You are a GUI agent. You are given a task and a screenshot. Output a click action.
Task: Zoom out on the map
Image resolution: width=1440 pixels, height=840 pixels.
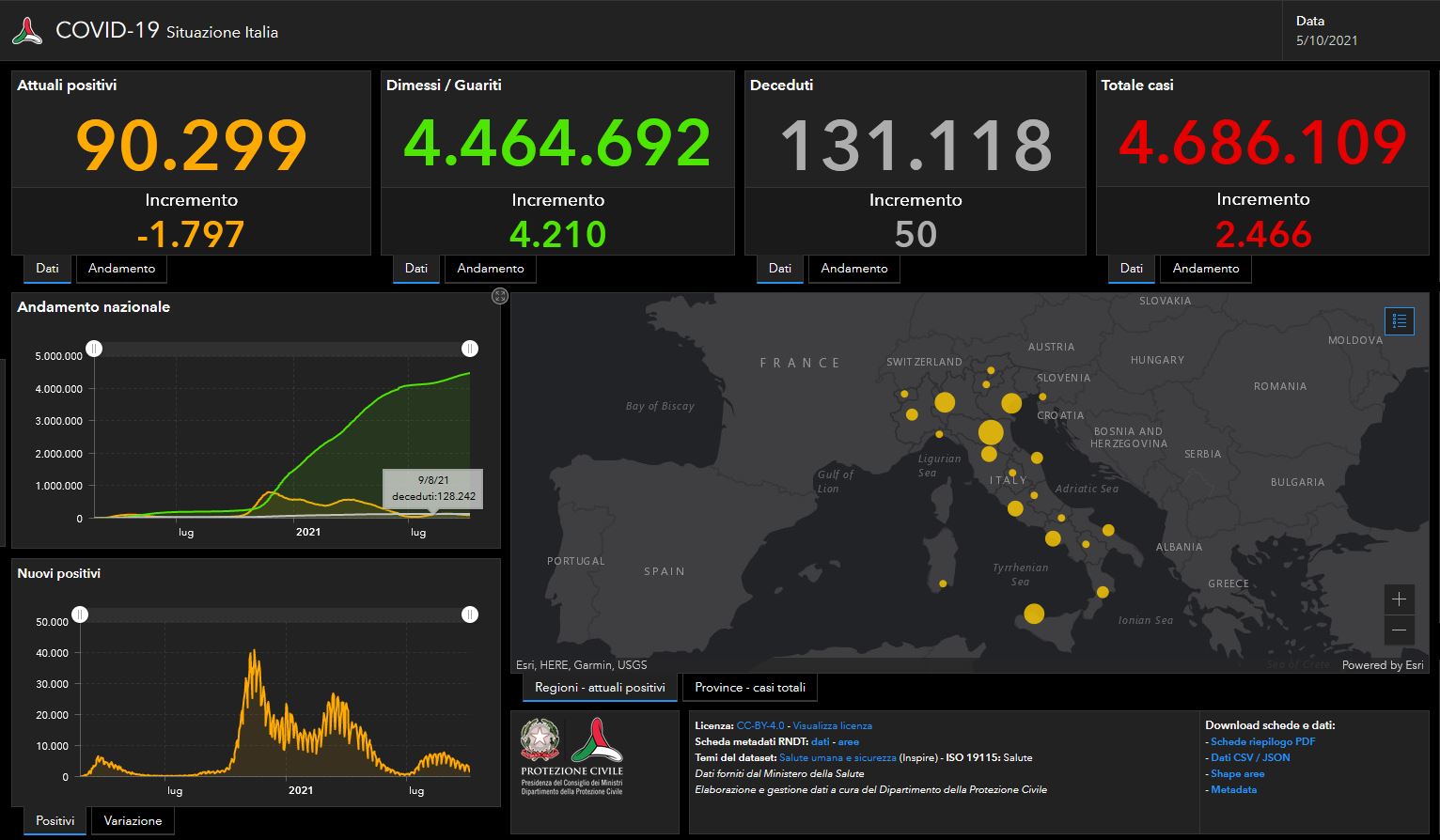pyautogui.click(x=1399, y=630)
